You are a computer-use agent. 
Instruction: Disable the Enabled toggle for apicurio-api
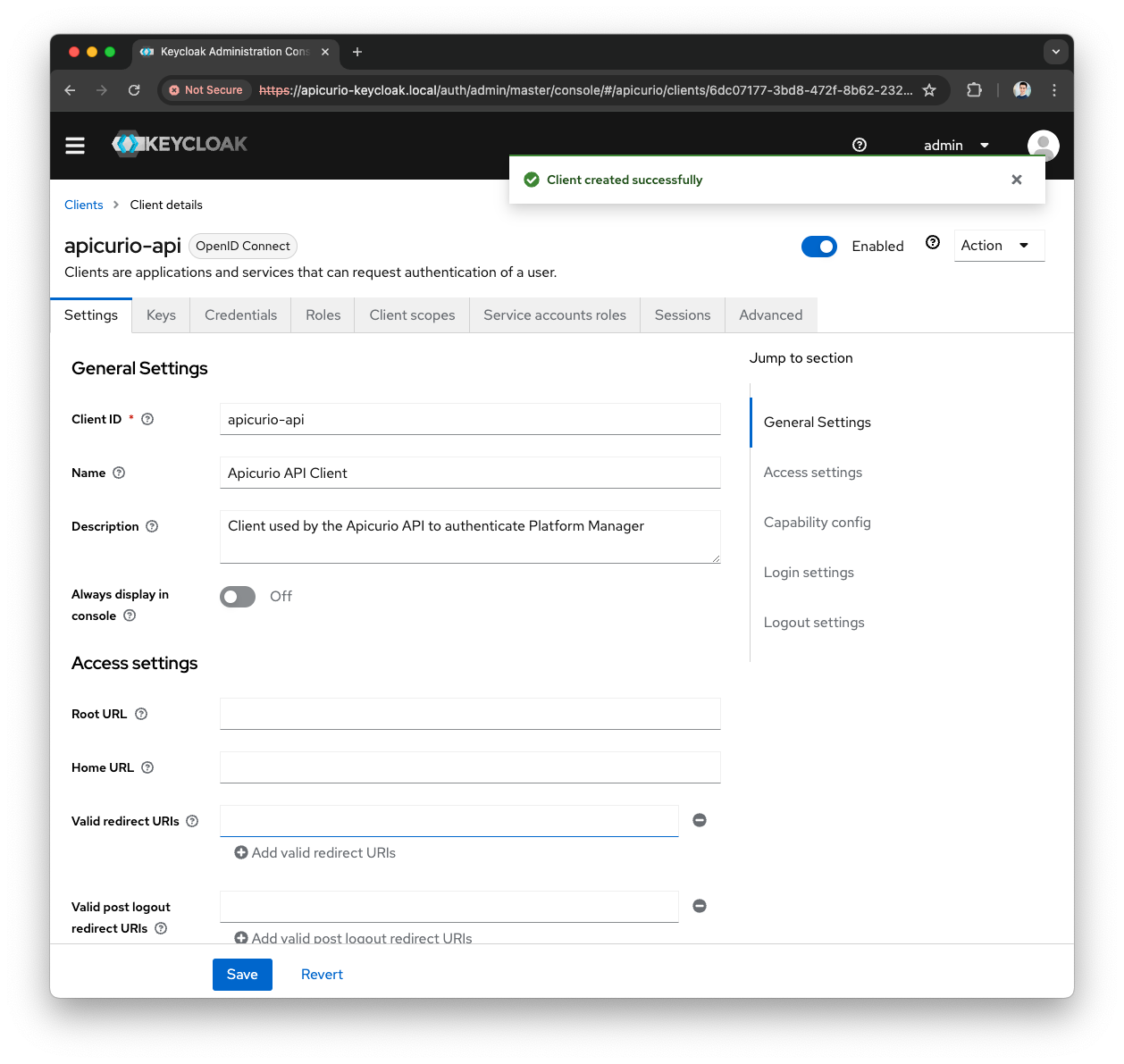tap(819, 246)
